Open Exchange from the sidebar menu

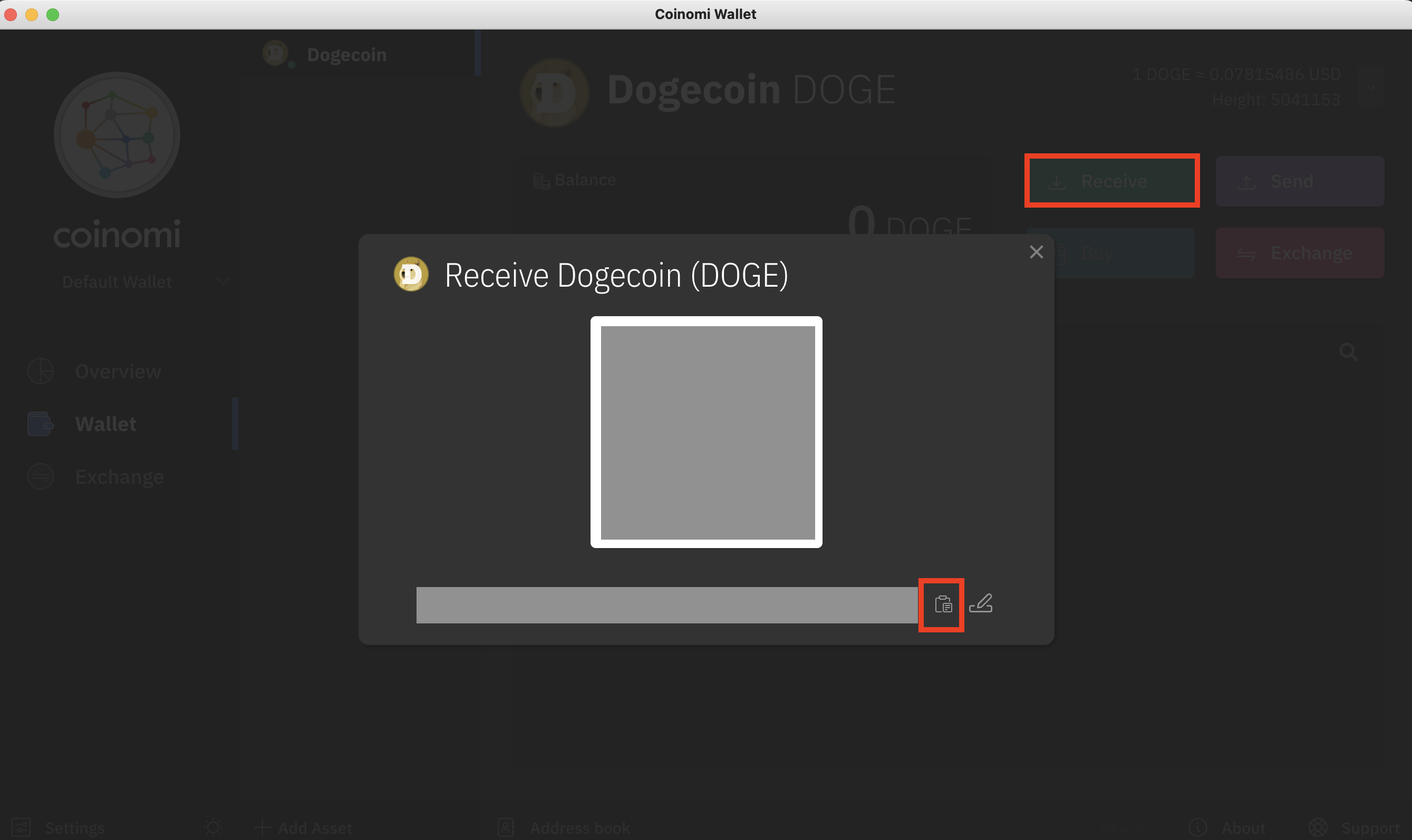(119, 476)
